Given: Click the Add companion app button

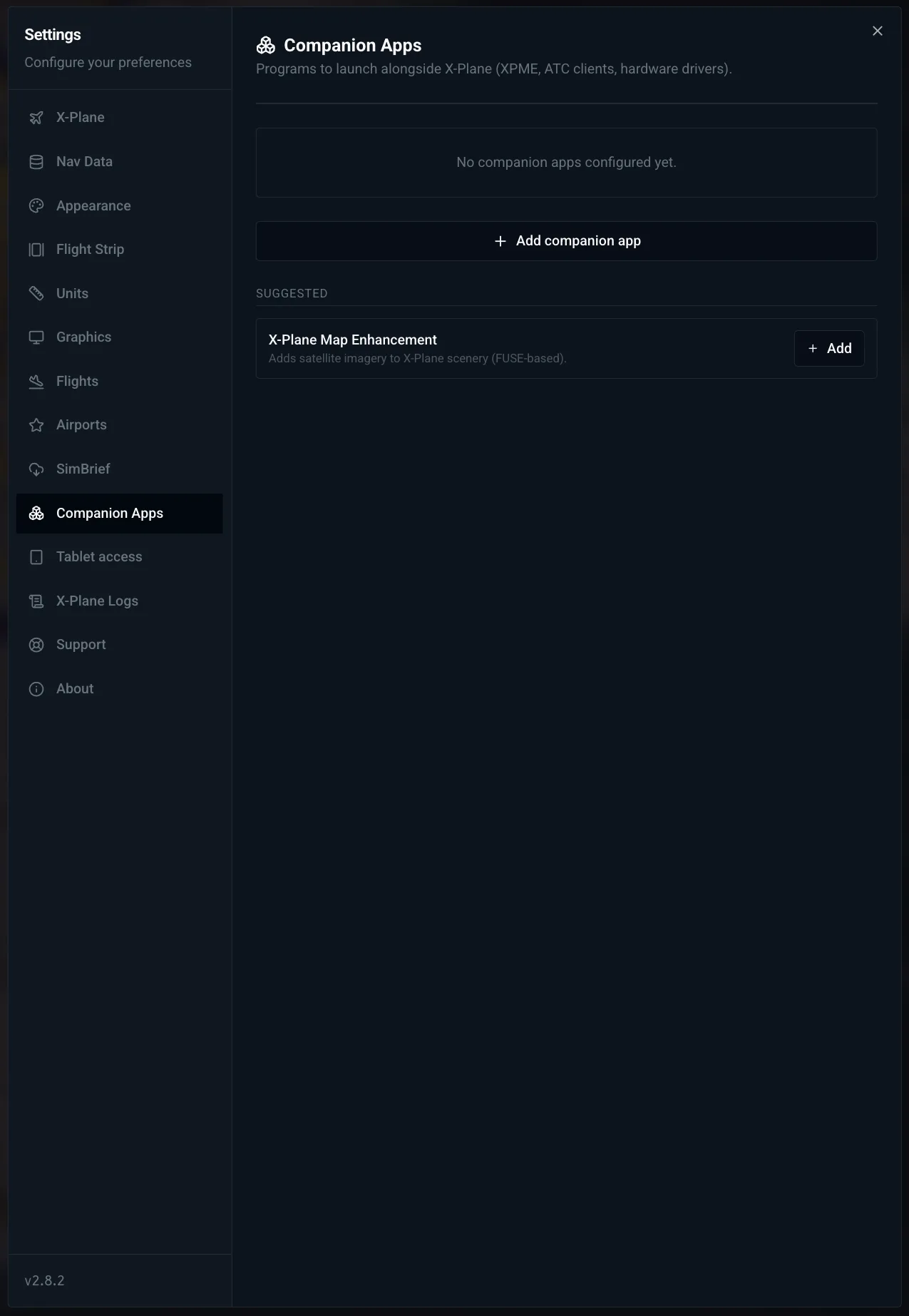Looking at the screenshot, I should tap(566, 241).
